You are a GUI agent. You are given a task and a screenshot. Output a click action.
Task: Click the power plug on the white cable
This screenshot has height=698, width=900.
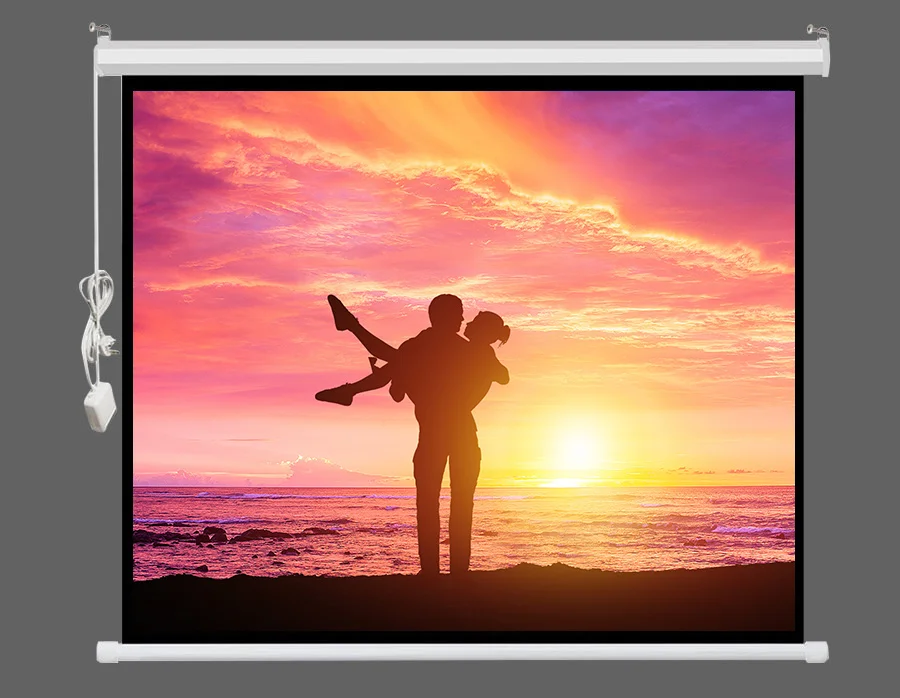[108, 345]
